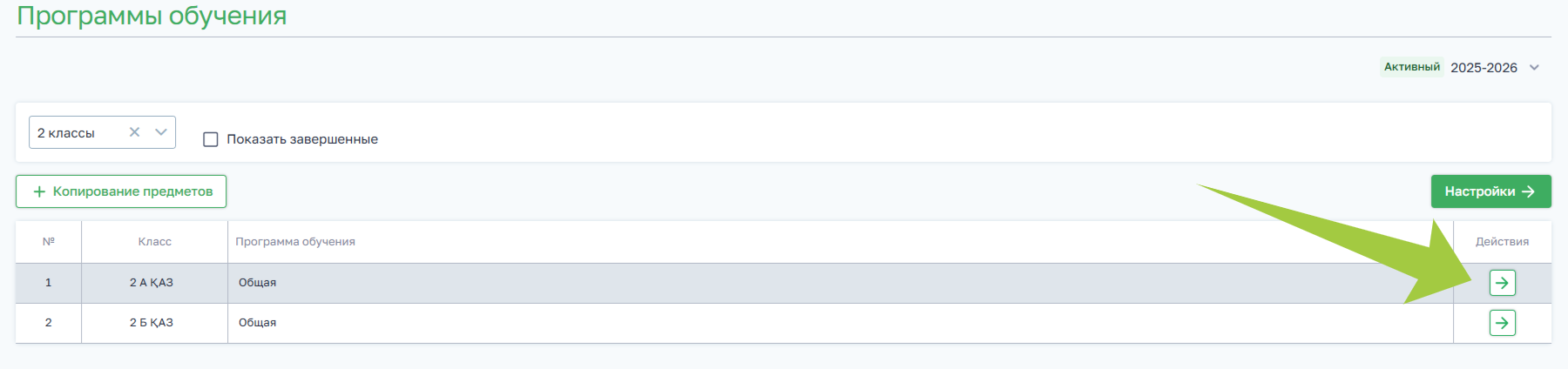1568x369 pixels.
Task: Click the arrow icon inside 'Настройки'
Action: click(x=1528, y=191)
